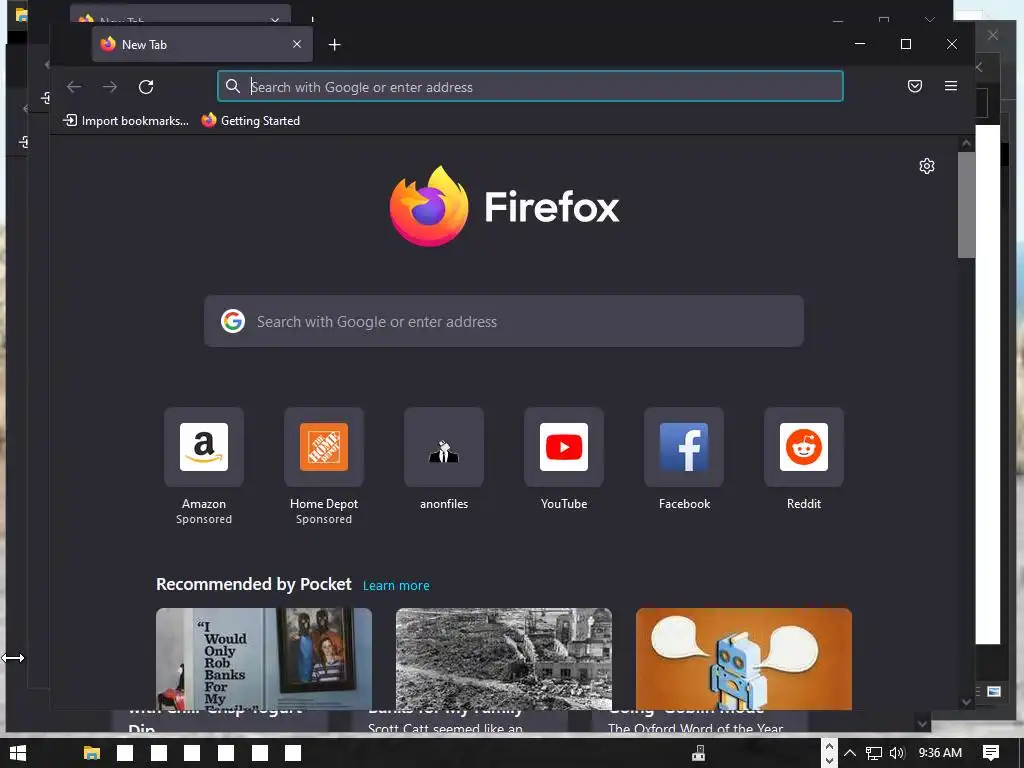This screenshot has width=1024, height=768.
Task: Reload the current page
Action: [x=146, y=87]
